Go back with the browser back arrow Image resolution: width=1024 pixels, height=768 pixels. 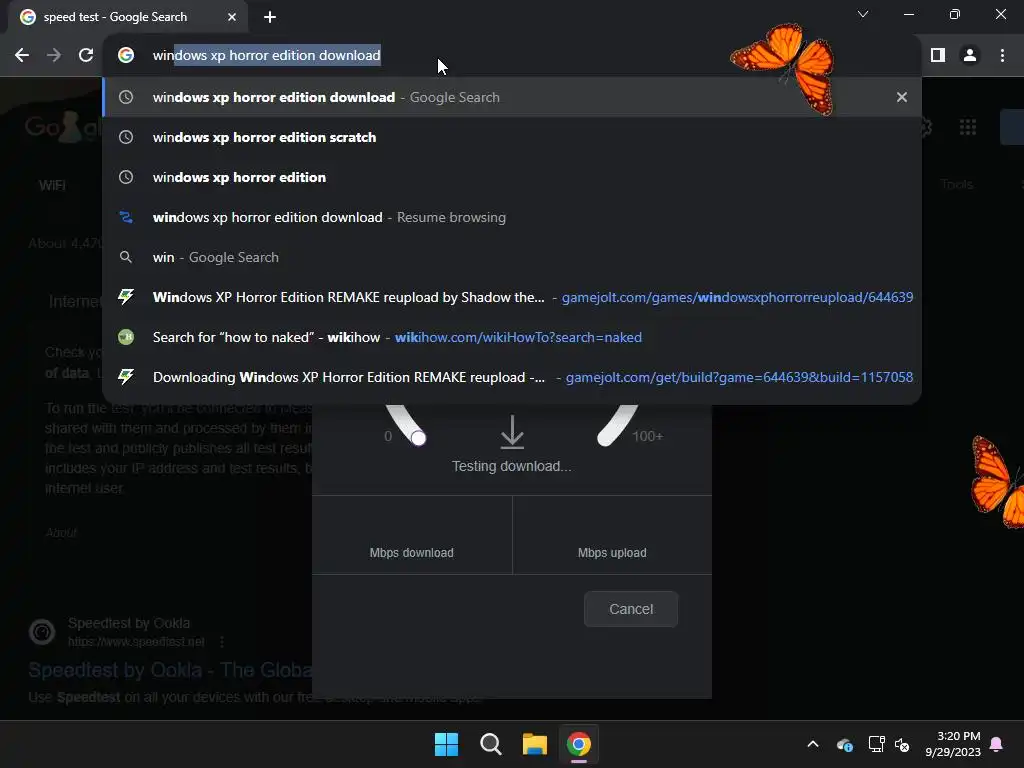click(22, 56)
